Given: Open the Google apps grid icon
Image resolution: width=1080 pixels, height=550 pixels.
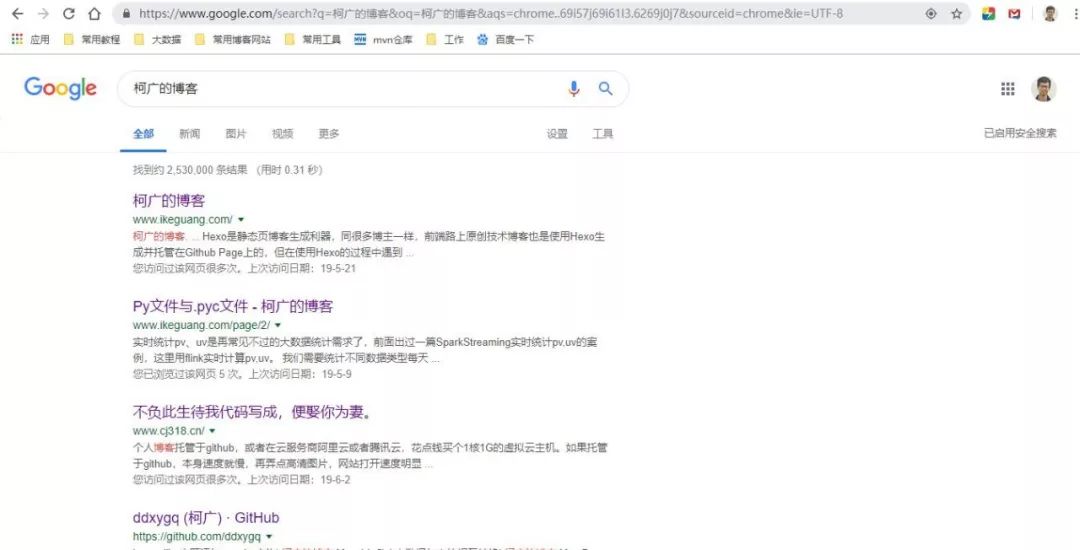Looking at the screenshot, I should [x=1008, y=89].
